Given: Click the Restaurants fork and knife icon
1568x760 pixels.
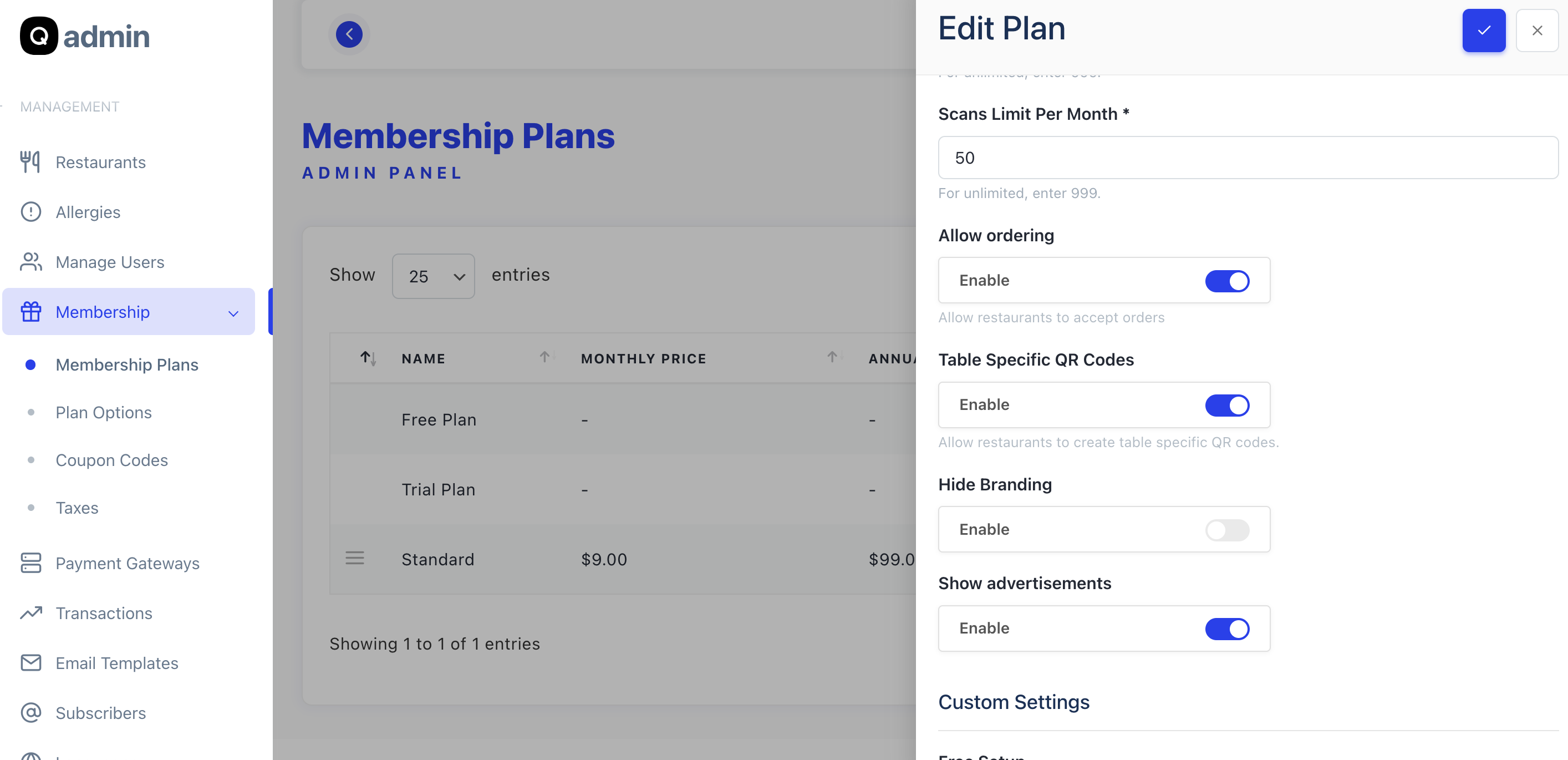Looking at the screenshot, I should [x=30, y=162].
